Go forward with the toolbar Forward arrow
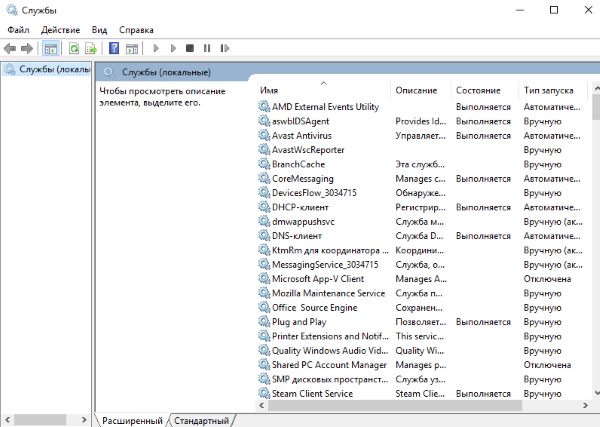Image resolution: width=600 pixels, height=427 pixels. (x=27, y=49)
